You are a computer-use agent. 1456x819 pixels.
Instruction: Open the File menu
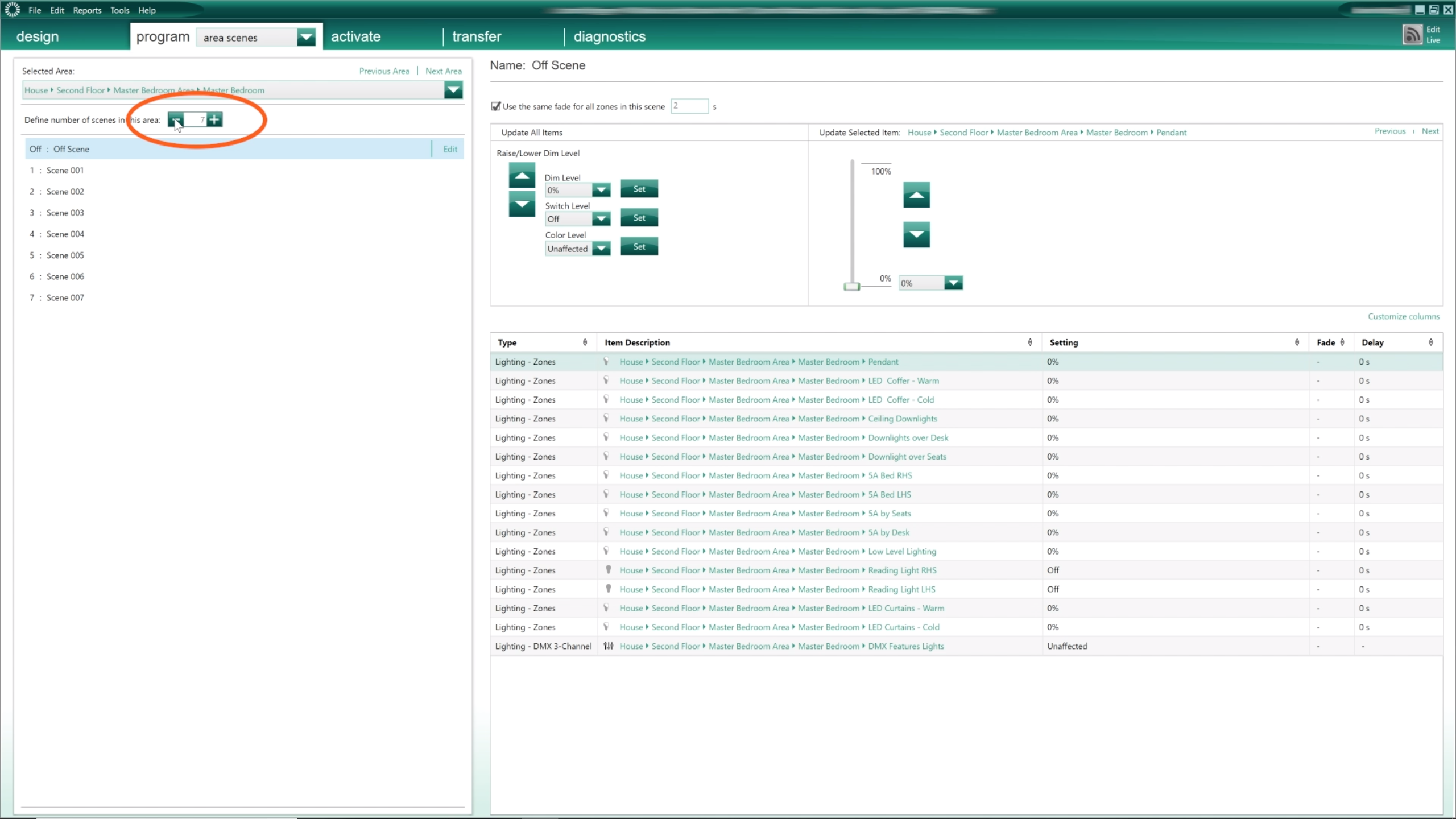click(35, 10)
